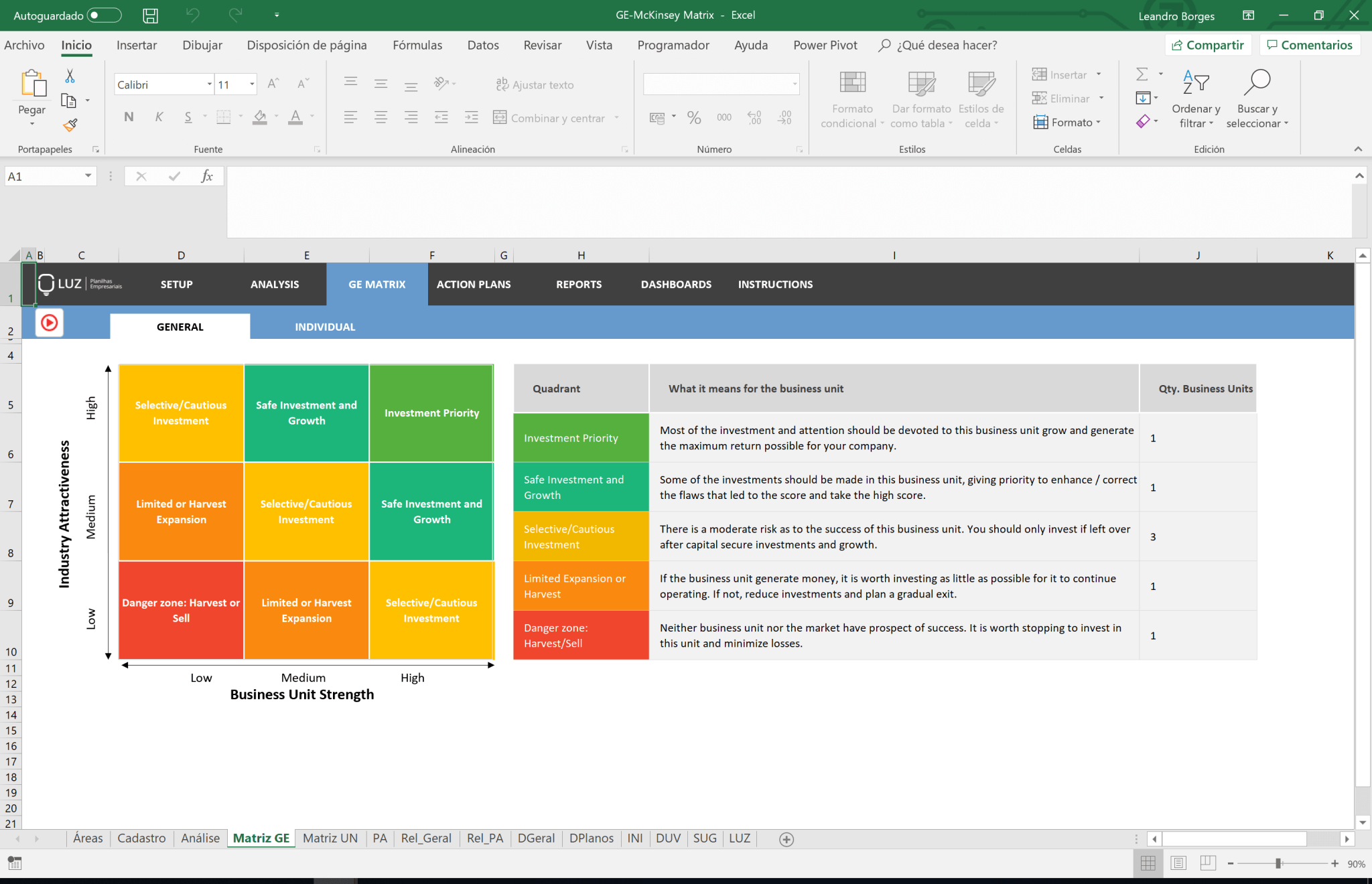Click the Autosuma (Σ) icon
Image resolution: width=1372 pixels, height=884 pixels.
[x=1142, y=74]
